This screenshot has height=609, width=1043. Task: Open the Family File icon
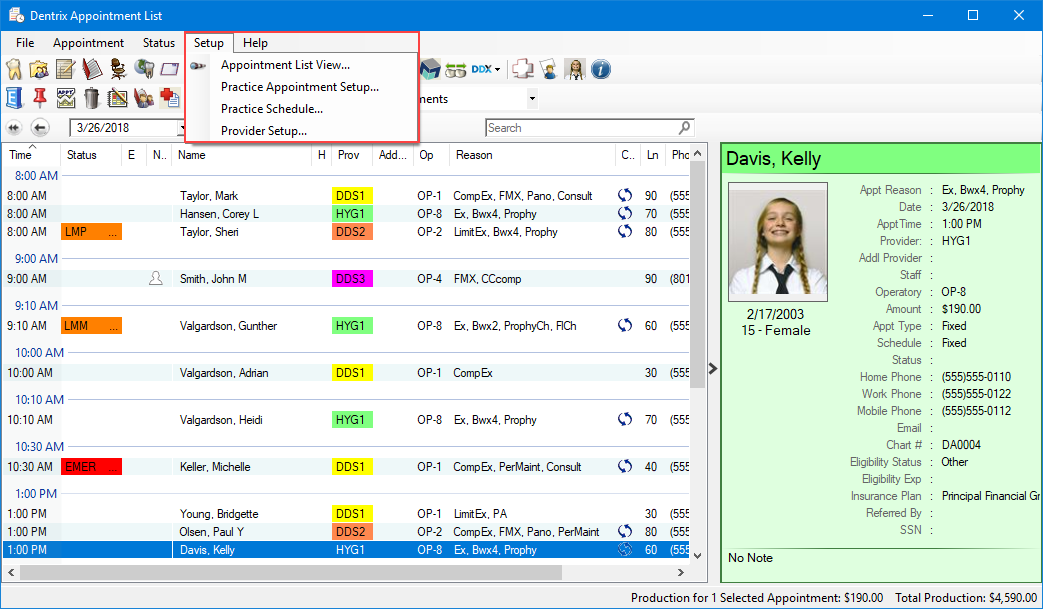pos(38,69)
